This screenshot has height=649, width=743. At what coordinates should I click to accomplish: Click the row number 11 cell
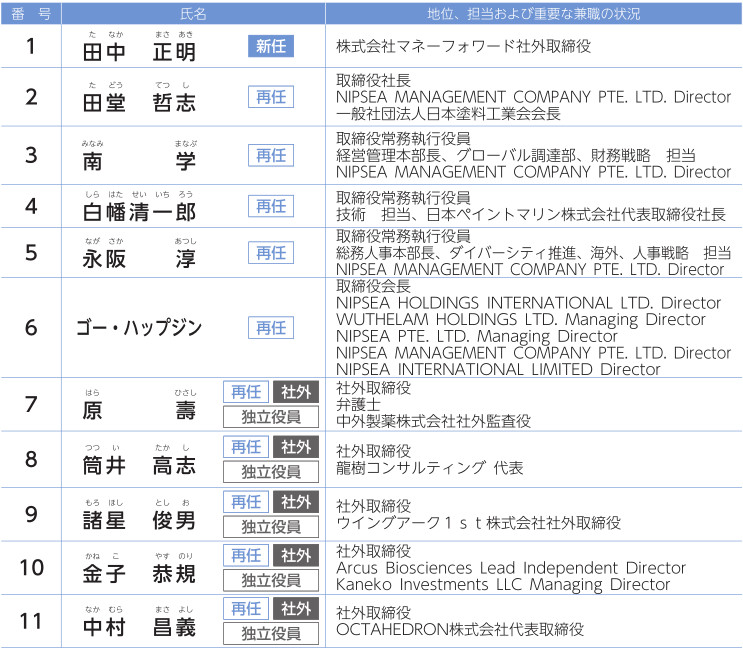[x=31, y=621]
